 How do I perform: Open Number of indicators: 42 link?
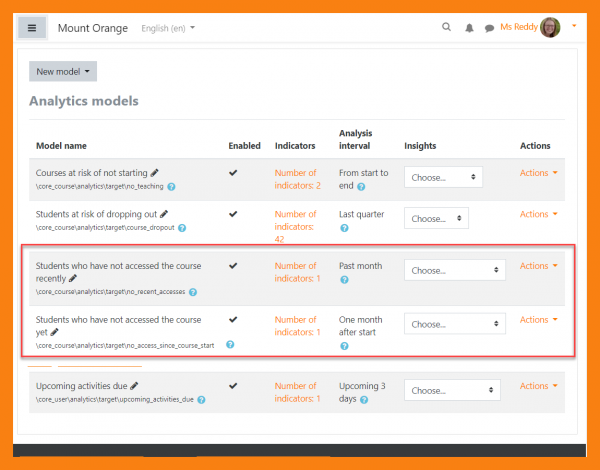(296, 226)
